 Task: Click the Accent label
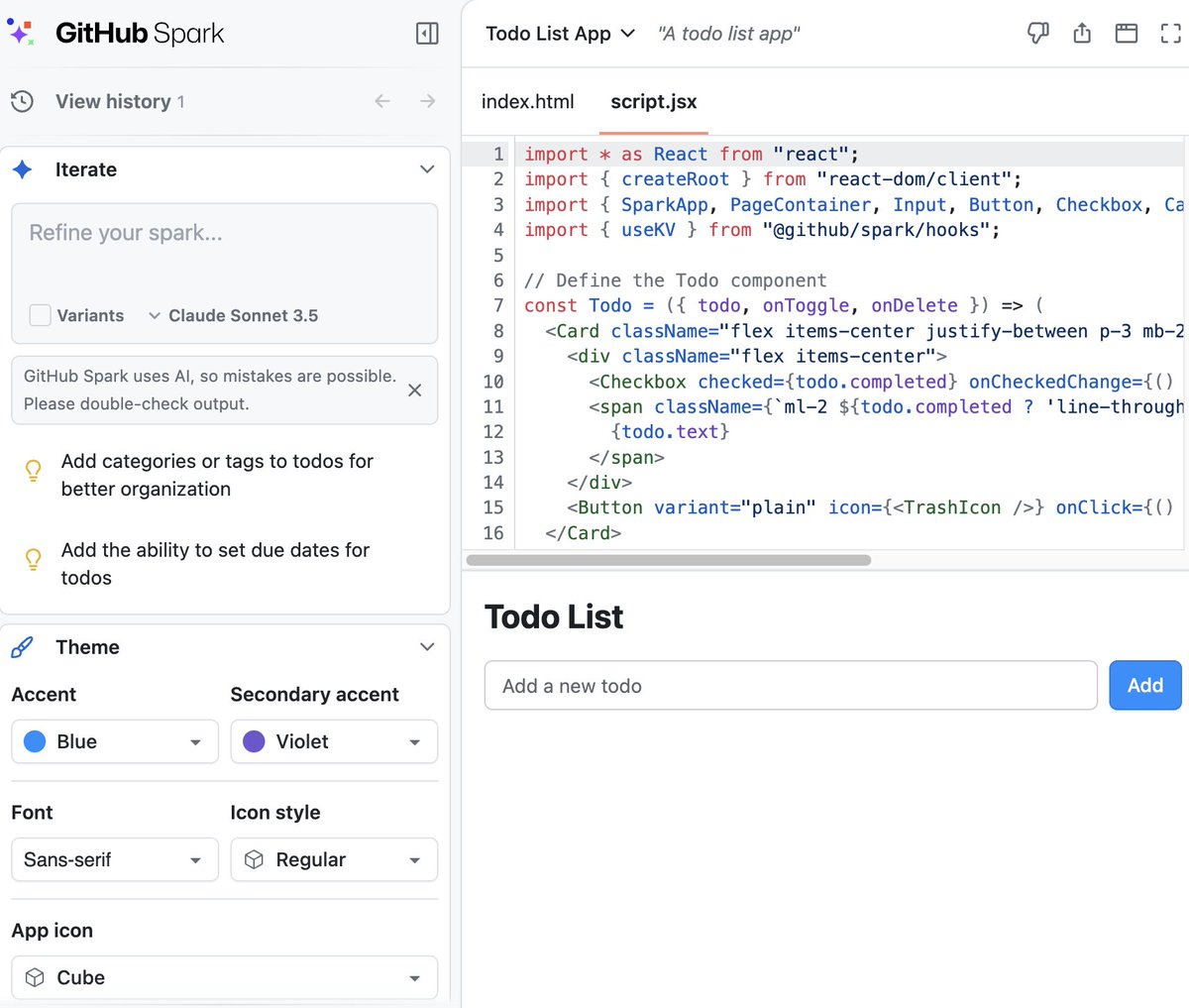tap(44, 695)
